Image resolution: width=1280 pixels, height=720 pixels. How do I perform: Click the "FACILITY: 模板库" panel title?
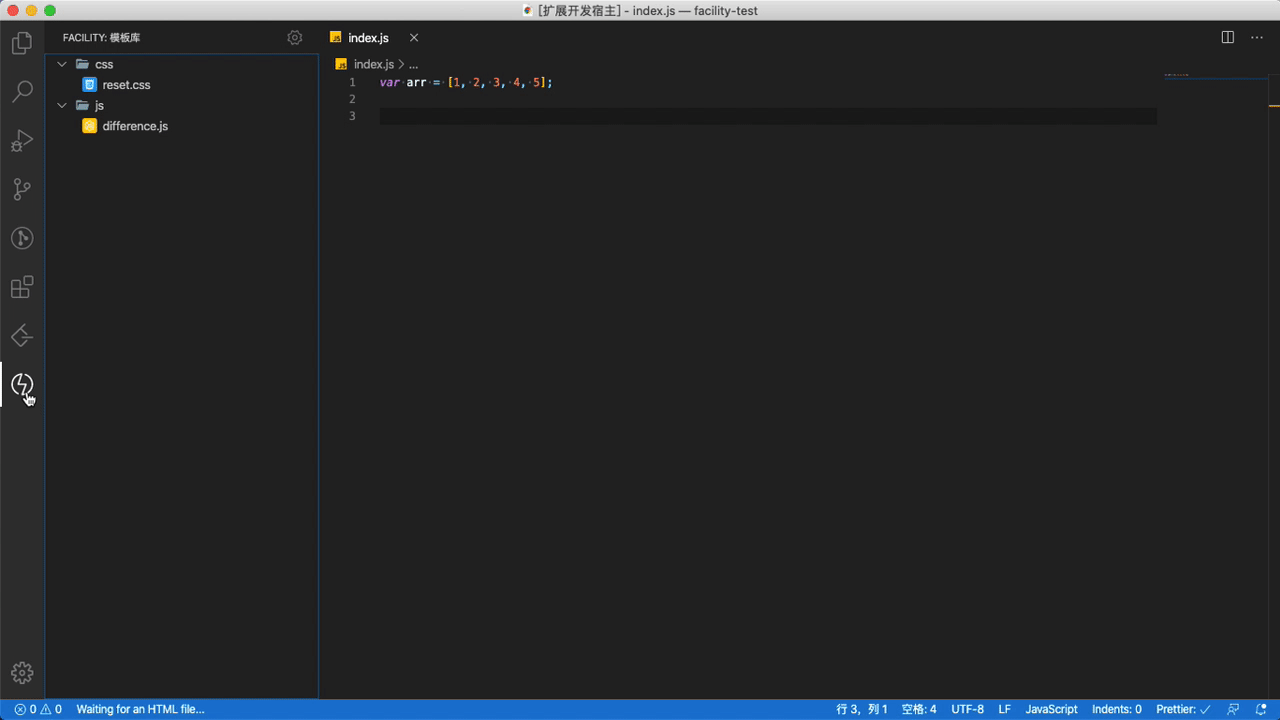point(101,38)
